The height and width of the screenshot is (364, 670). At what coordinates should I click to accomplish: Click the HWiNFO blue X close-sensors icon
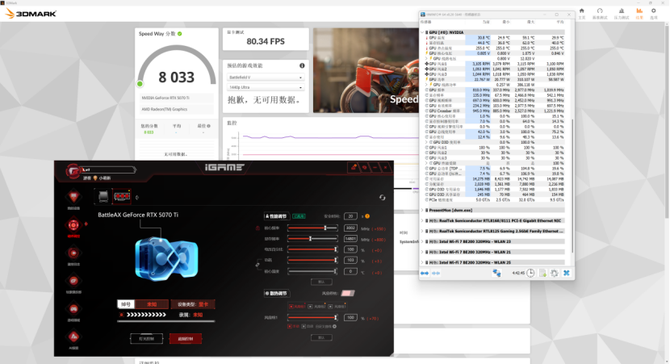(566, 273)
